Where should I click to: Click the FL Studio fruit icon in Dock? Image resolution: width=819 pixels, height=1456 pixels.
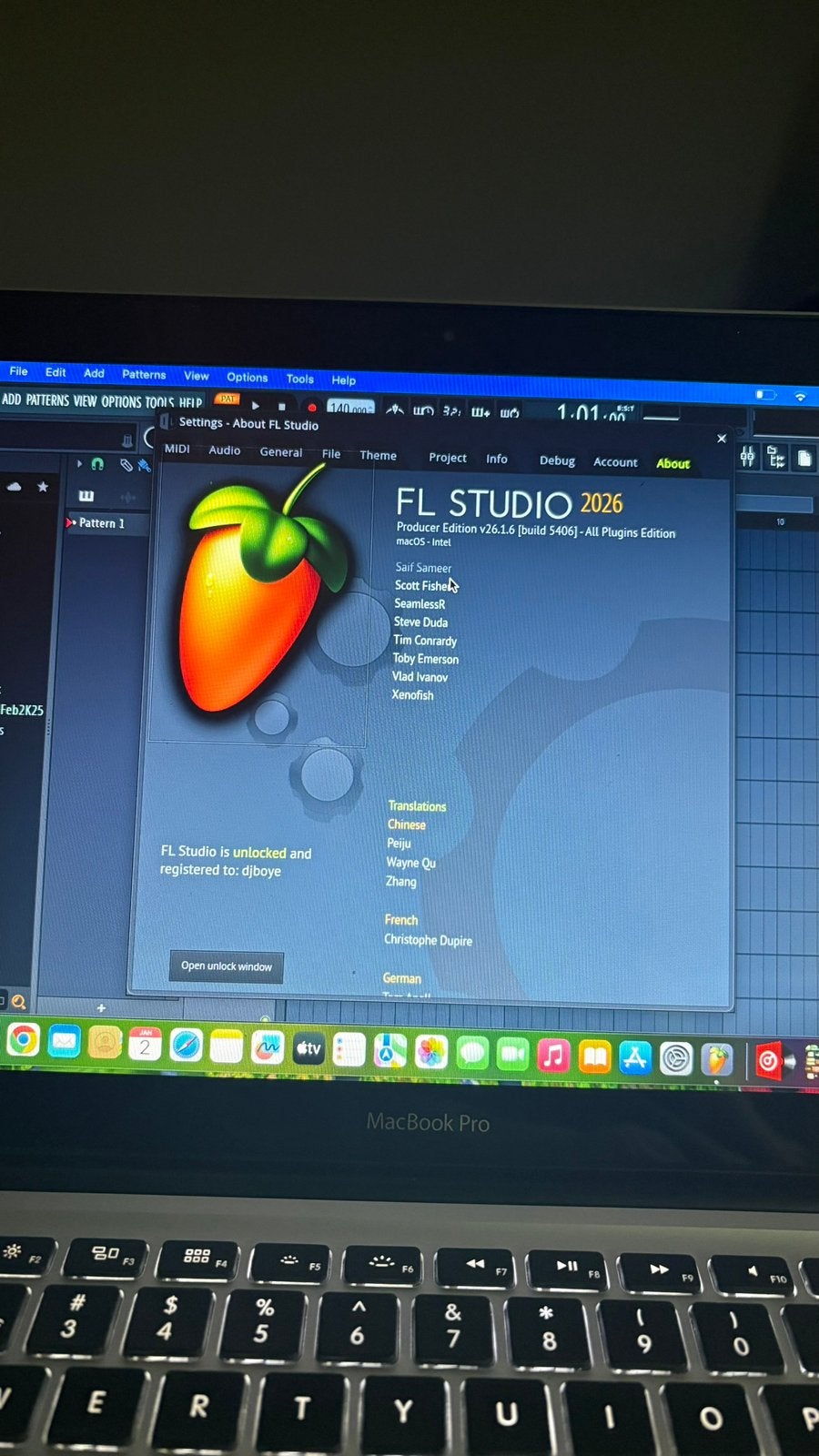717,1059
